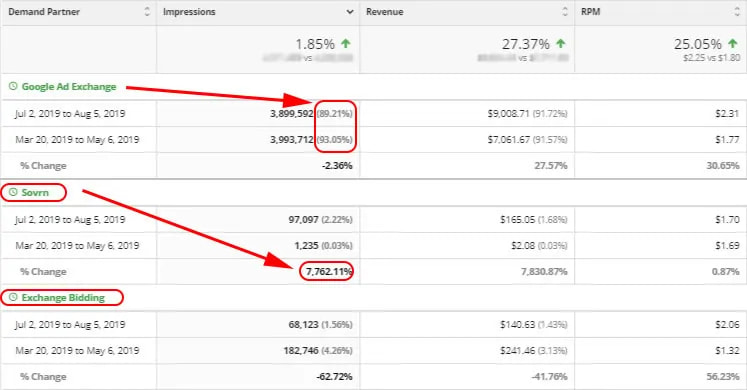Select the 1.85% impressions summary value
Viewport: 747px width, 390px height.
point(315,44)
